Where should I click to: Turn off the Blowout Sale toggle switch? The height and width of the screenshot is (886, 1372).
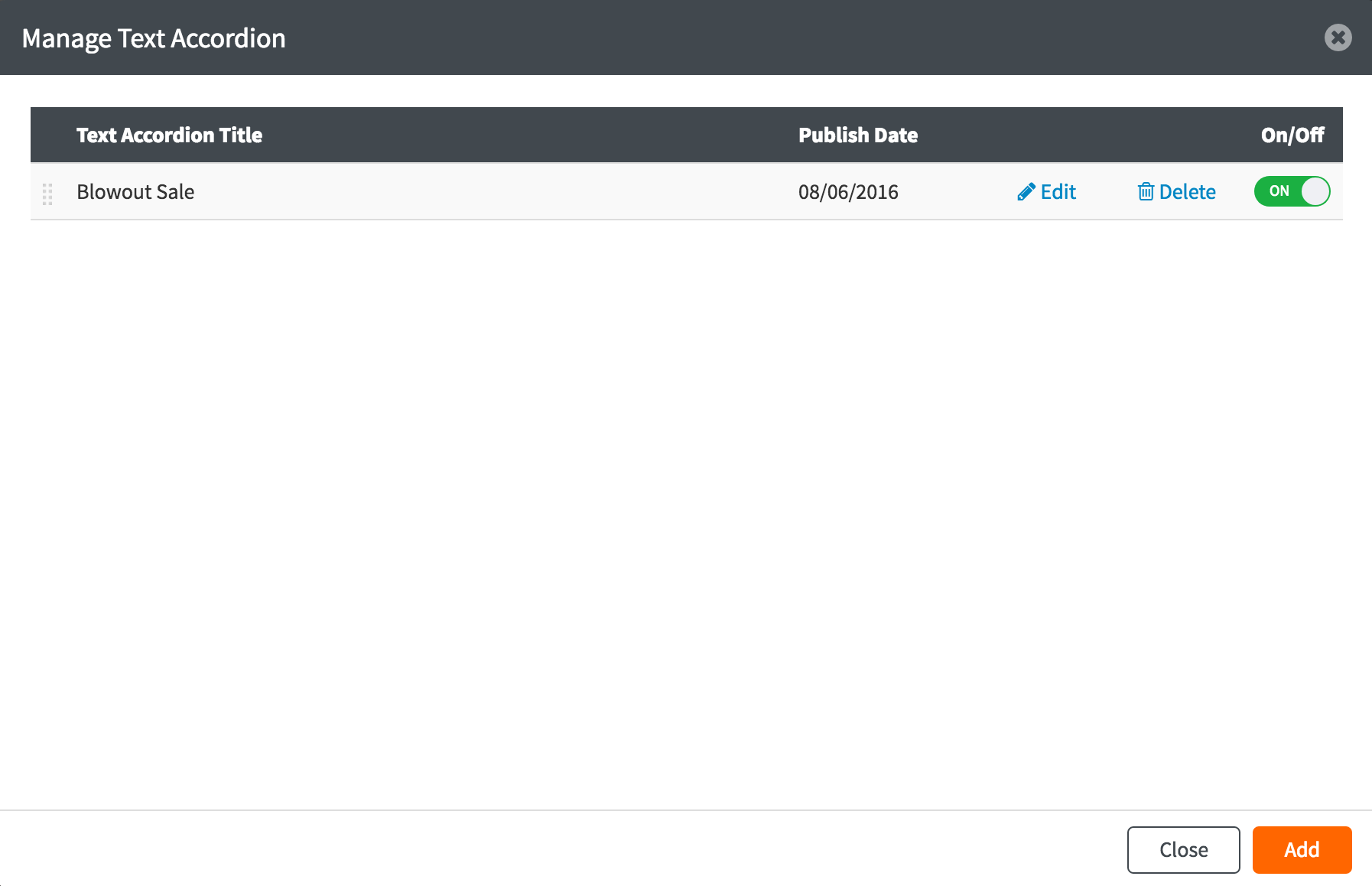pyautogui.click(x=1292, y=191)
